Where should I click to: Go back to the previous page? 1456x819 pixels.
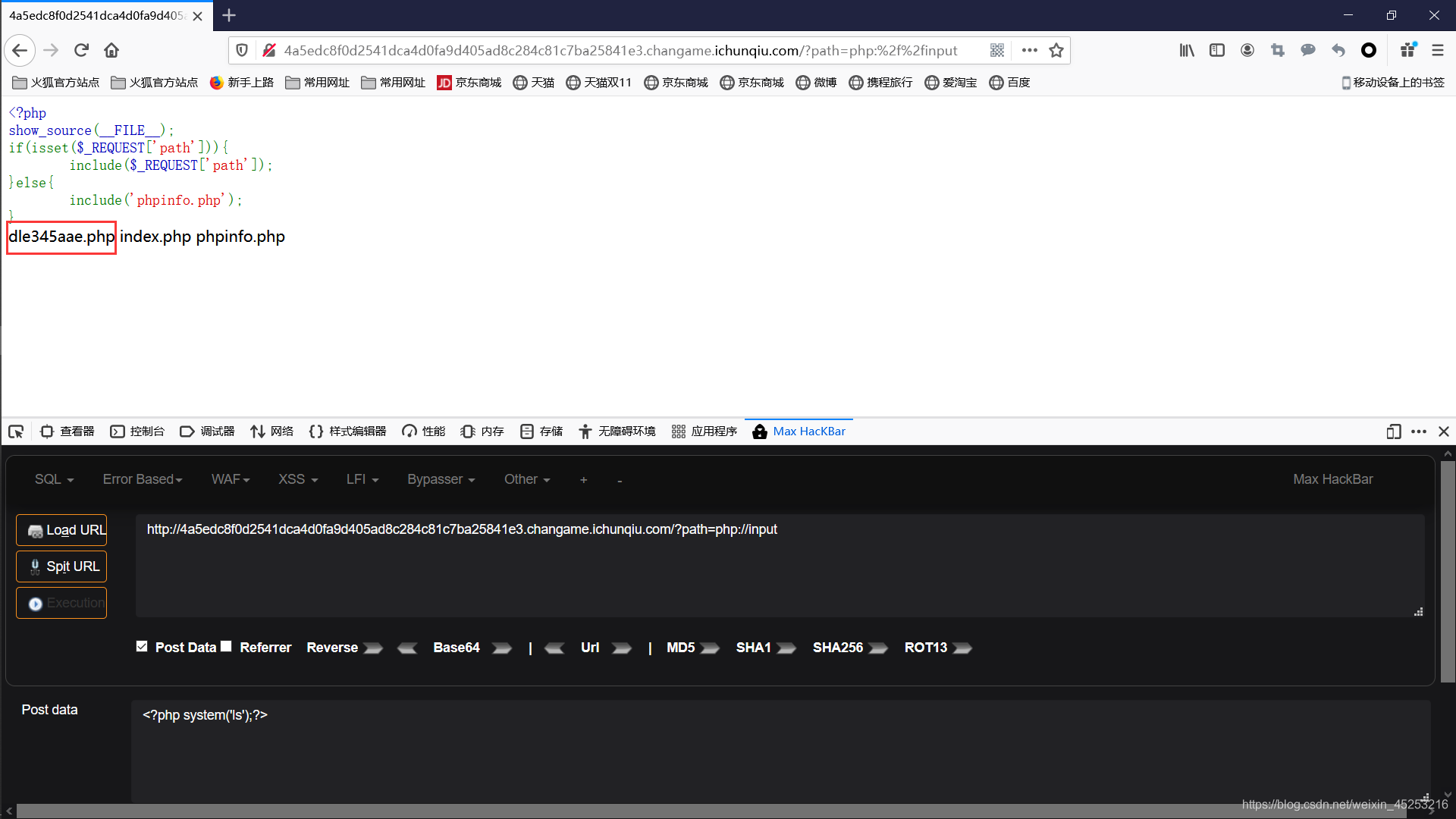coord(20,50)
